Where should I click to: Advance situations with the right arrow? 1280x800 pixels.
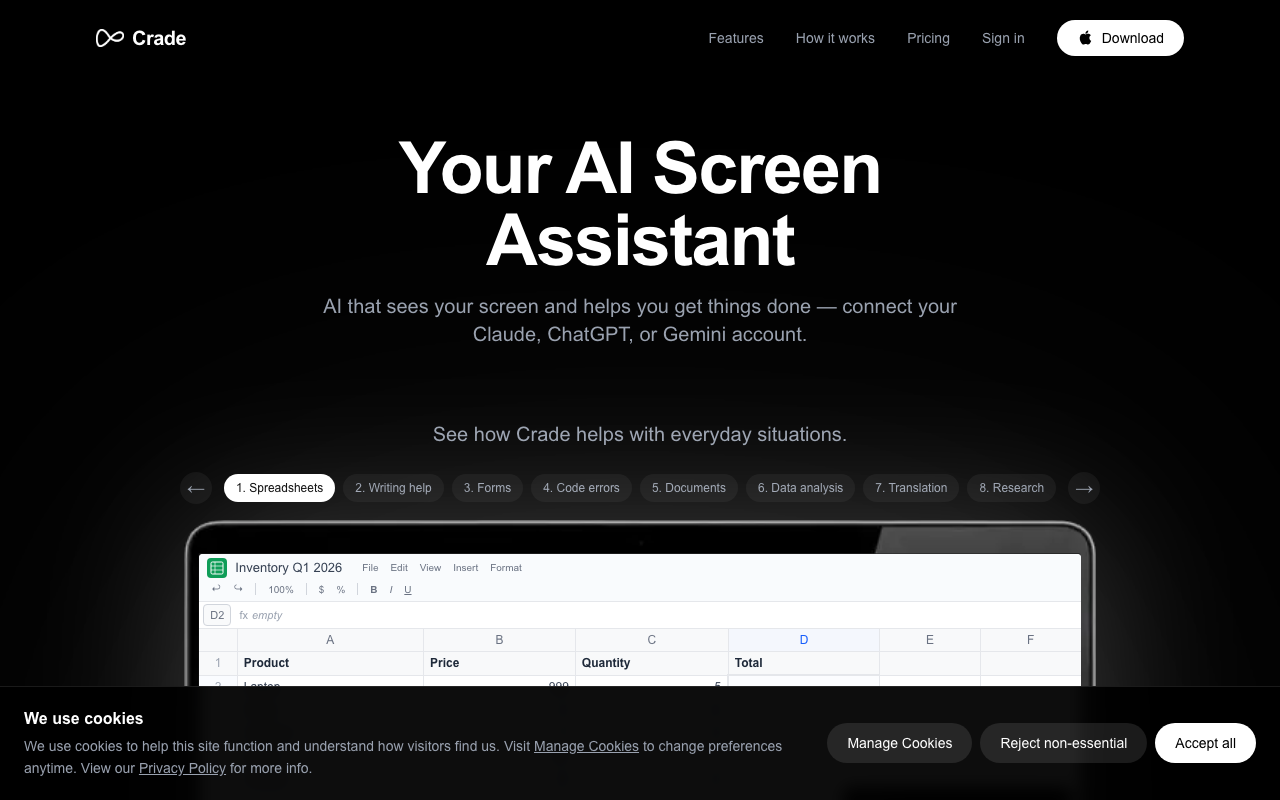tap(1084, 488)
